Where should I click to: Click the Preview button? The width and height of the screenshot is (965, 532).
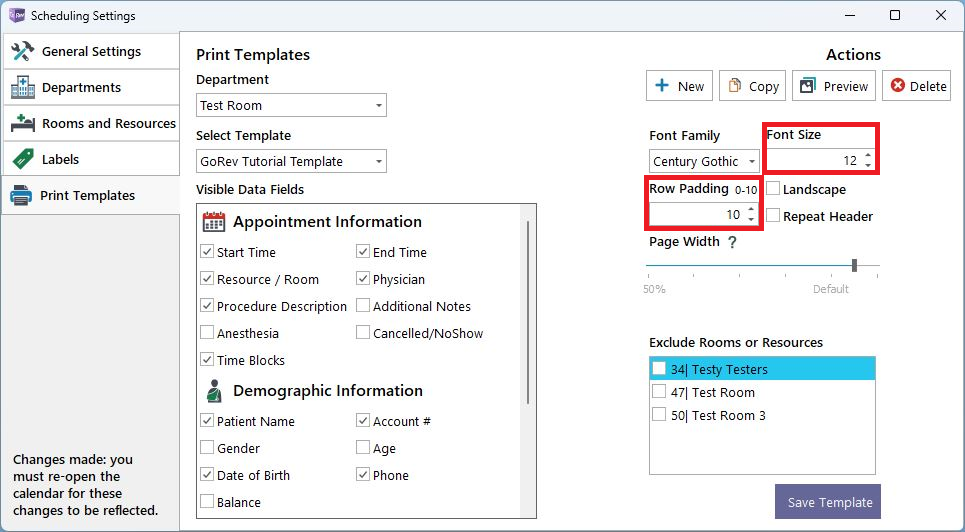(834, 86)
